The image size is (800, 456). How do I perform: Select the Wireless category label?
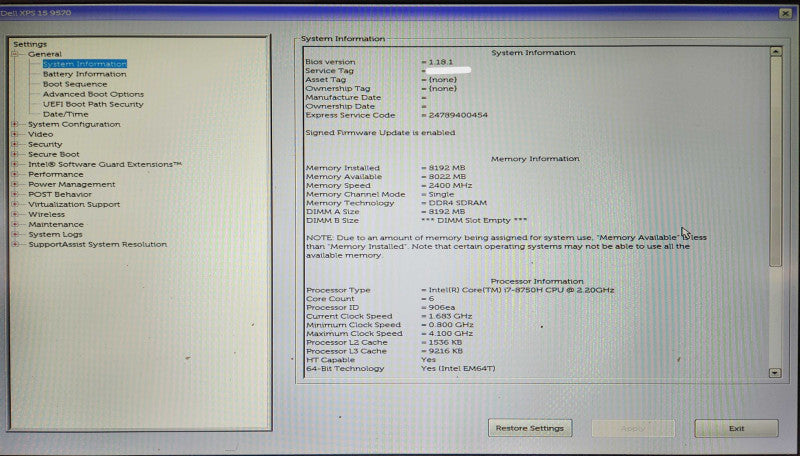click(x=46, y=214)
